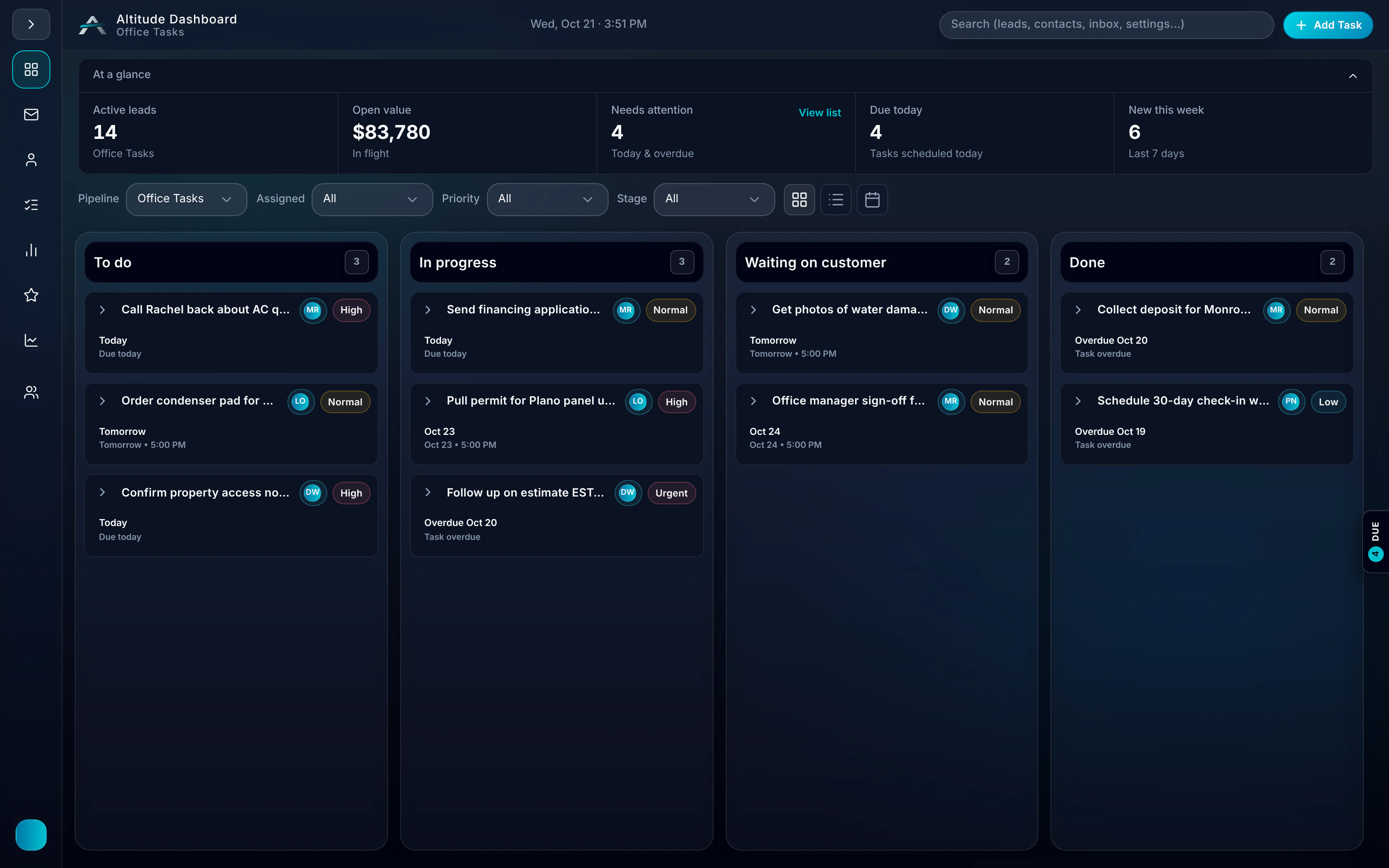
Task: Expand the Office manager sign-off card
Action: 753,401
